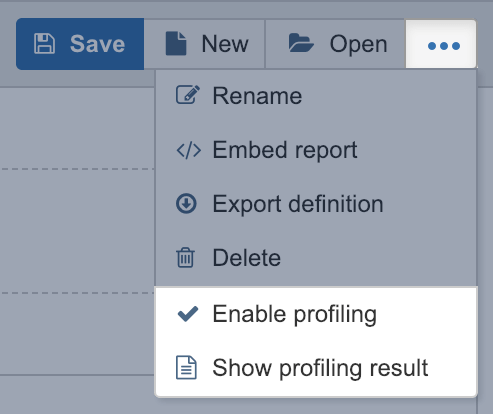Viewport: 493px width, 414px height.
Task: Click the New button label
Action: (225, 44)
